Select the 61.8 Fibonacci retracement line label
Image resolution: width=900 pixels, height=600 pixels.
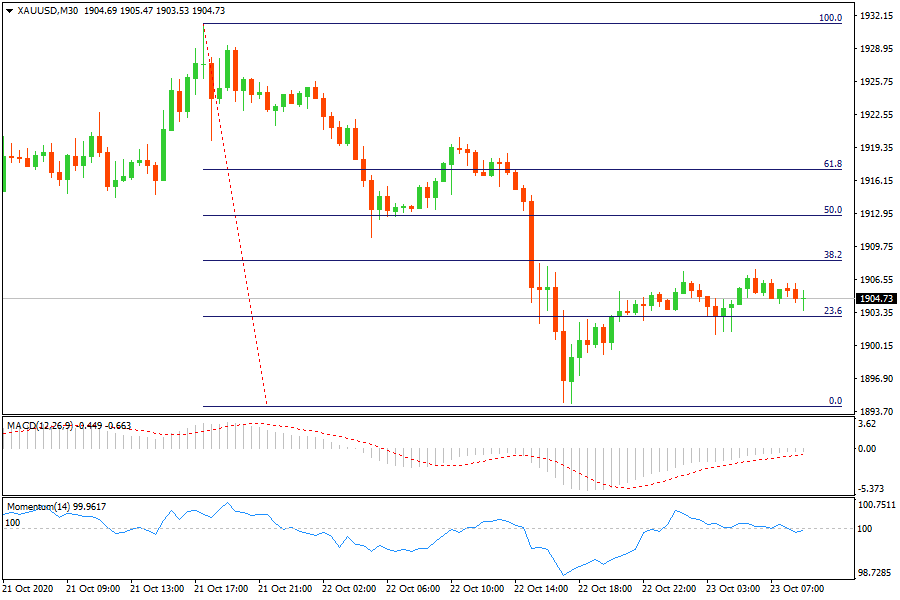tap(832, 163)
